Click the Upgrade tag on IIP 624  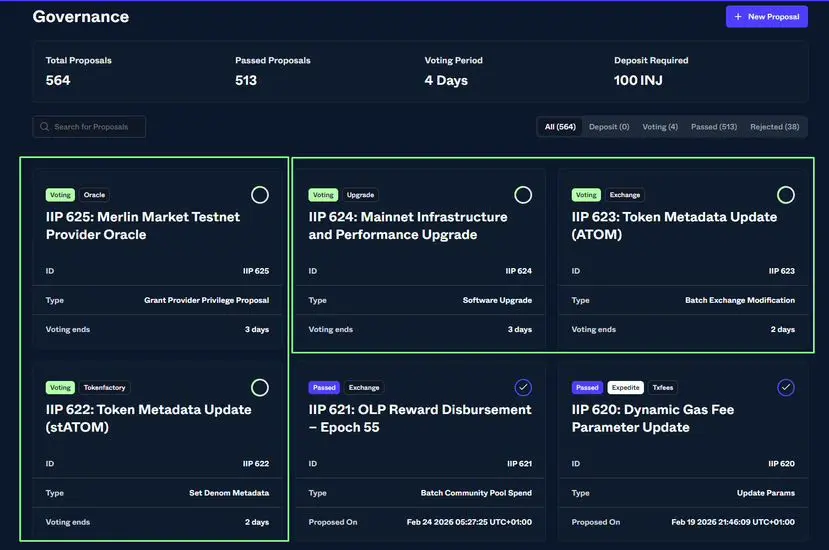(x=360, y=195)
